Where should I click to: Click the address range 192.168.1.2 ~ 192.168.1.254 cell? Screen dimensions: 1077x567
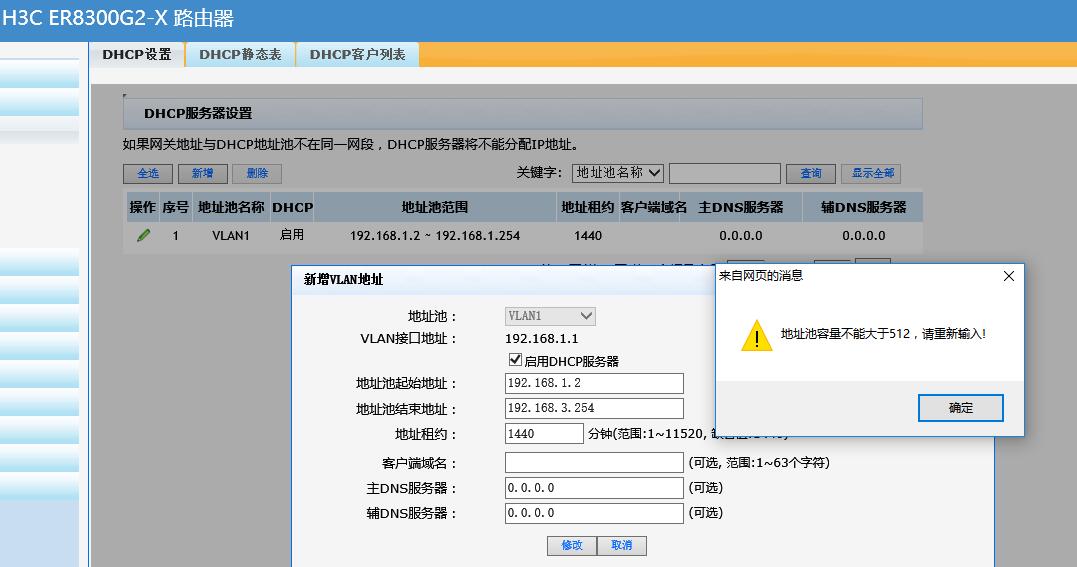pos(435,236)
